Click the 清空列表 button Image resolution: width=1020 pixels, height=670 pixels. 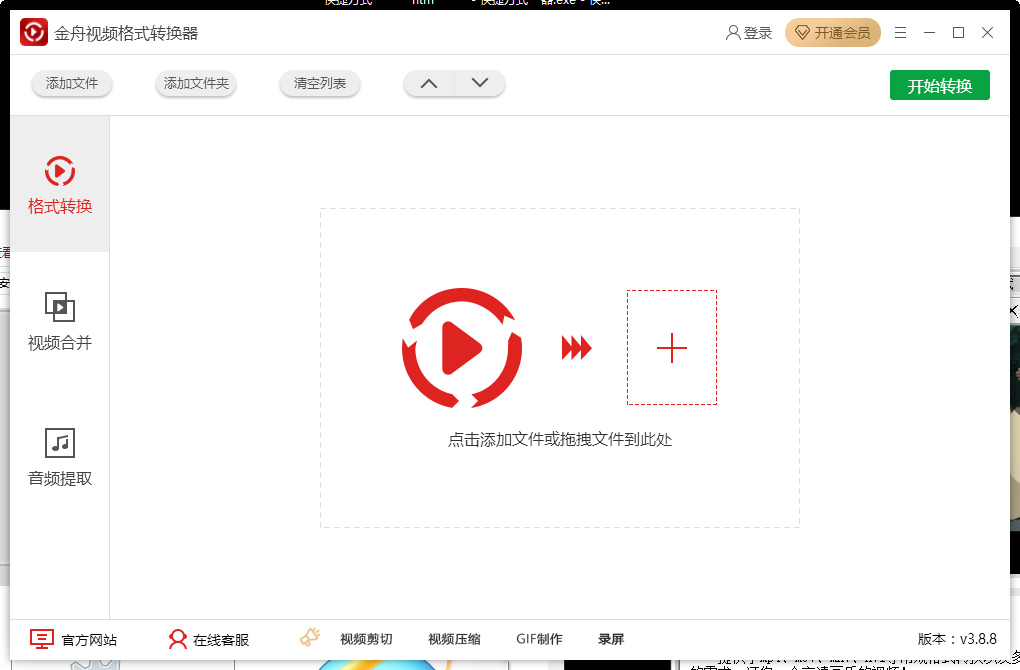click(x=319, y=83)
